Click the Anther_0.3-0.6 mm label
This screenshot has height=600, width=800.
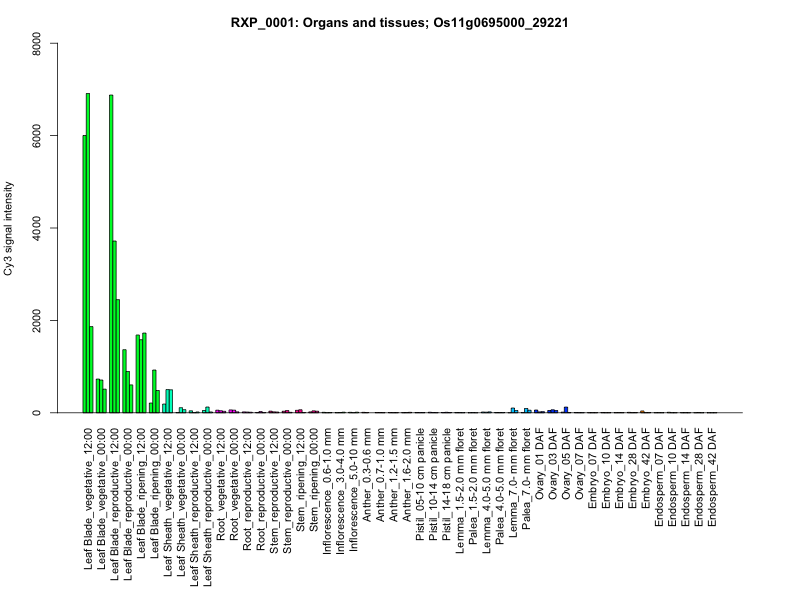(x=366, y=476)
